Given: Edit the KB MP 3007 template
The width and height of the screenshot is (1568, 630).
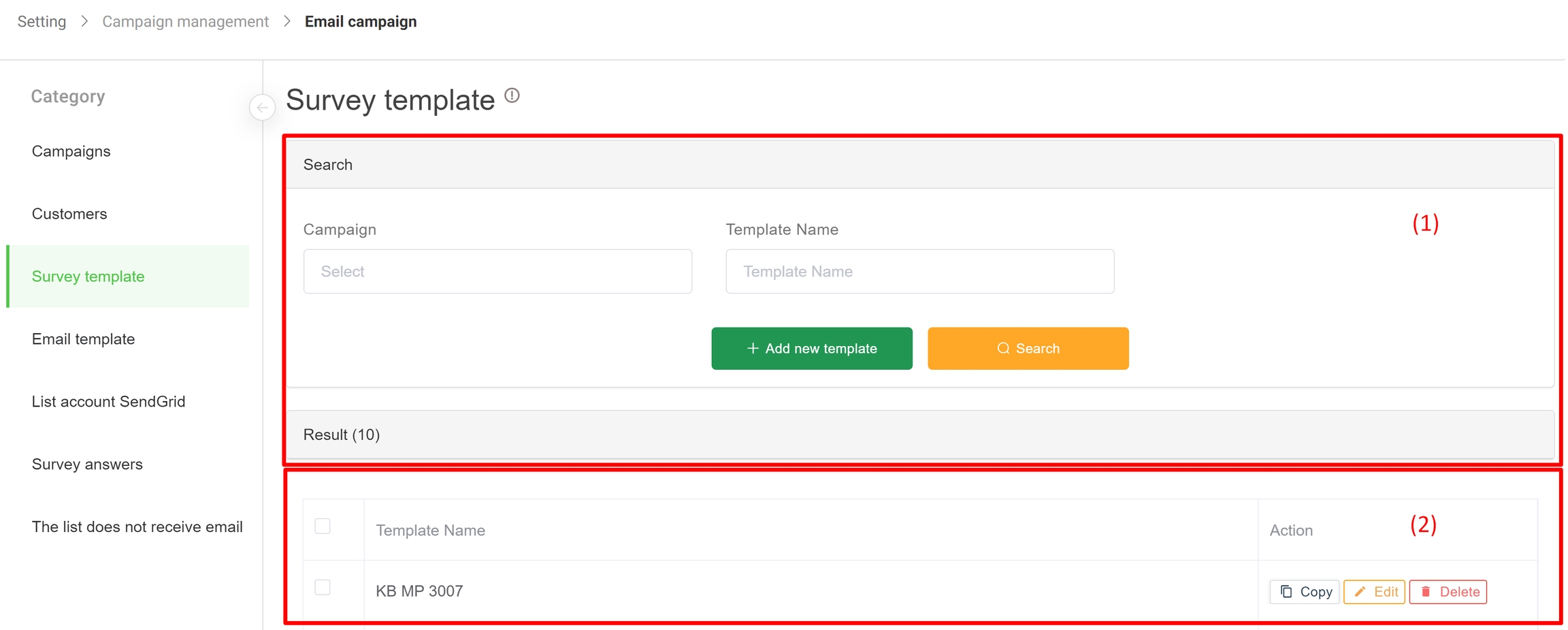Looking at the screenshot, I should [x=1373, y=591].
